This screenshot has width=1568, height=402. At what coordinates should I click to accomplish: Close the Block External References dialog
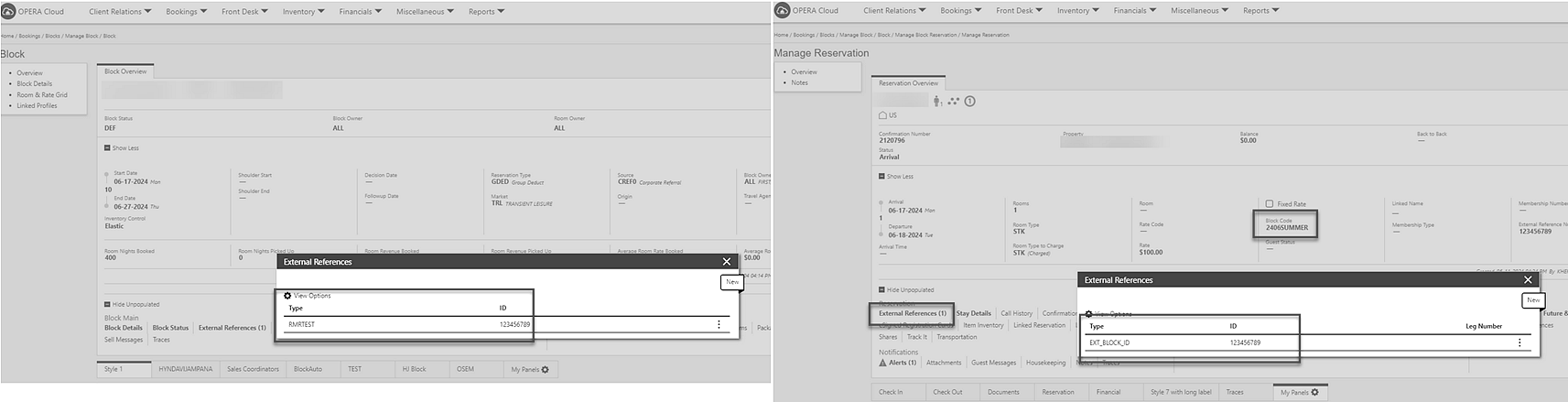[727, 262]
